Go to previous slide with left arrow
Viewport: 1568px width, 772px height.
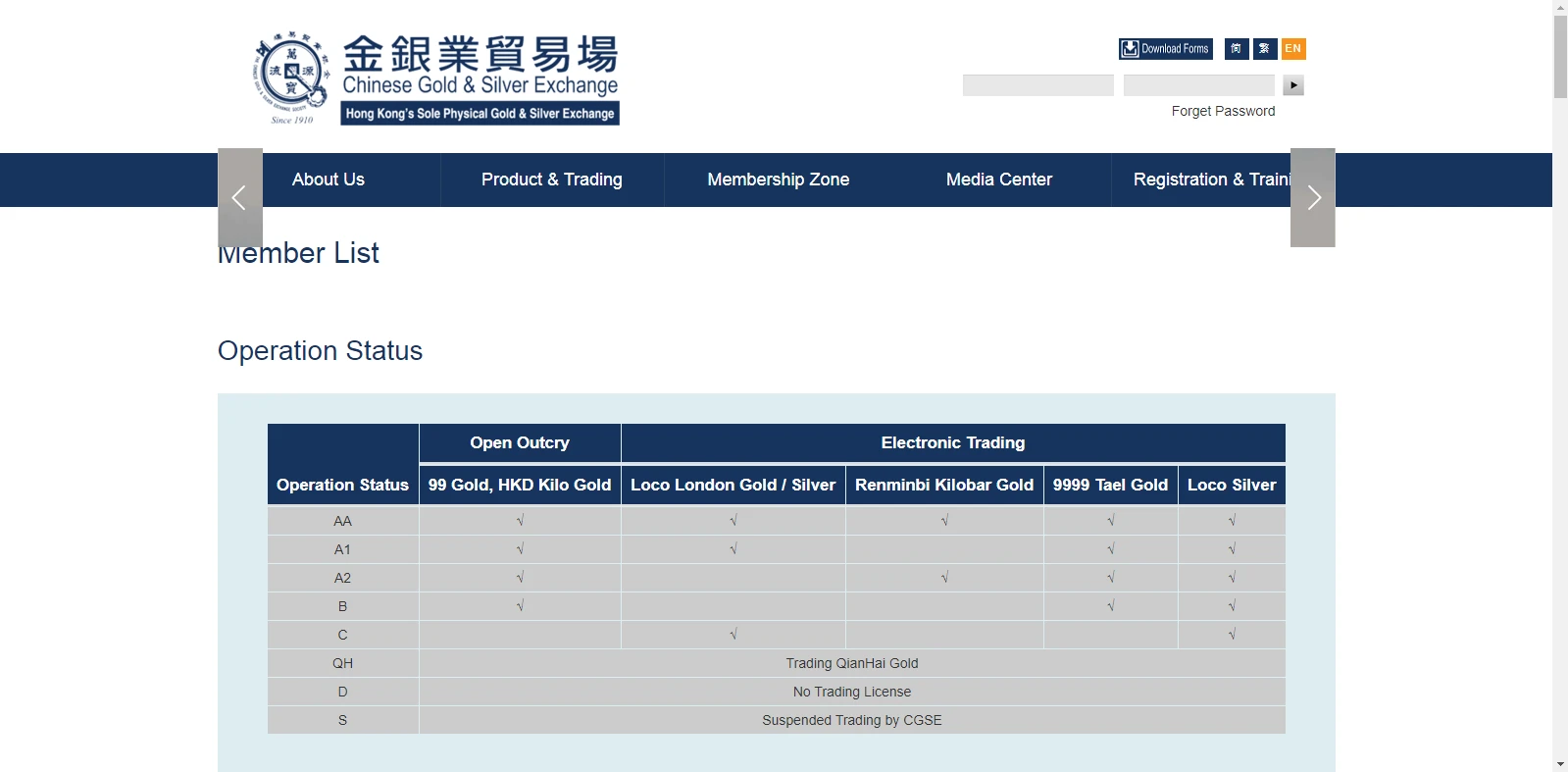[x=240, y=197]
